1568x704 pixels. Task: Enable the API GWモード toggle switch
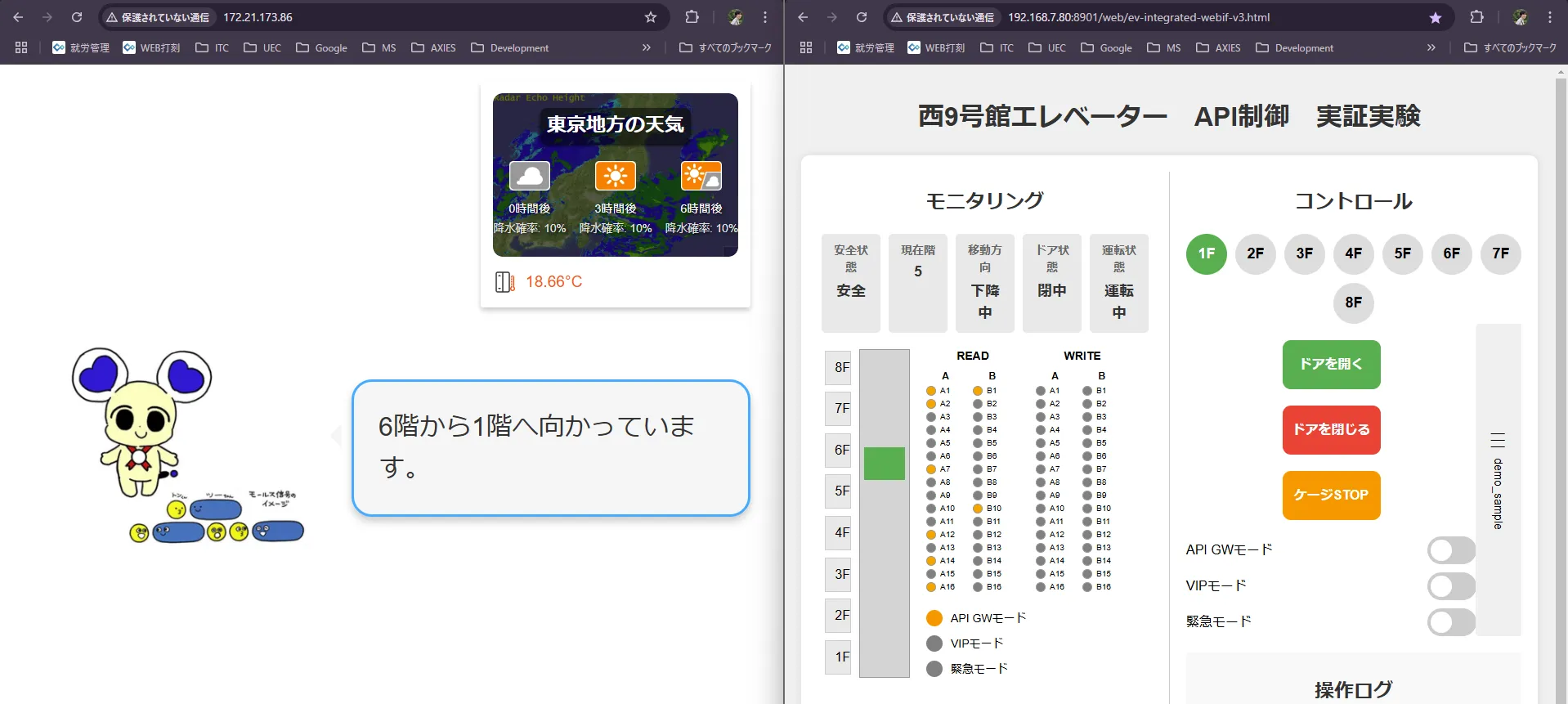click(x=1451, y=550)
